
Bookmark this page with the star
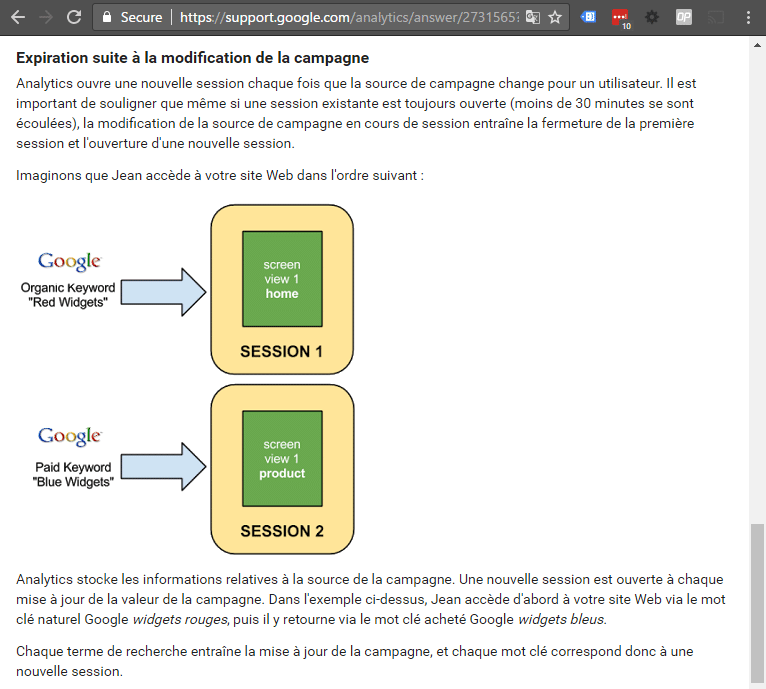(555, 17)
